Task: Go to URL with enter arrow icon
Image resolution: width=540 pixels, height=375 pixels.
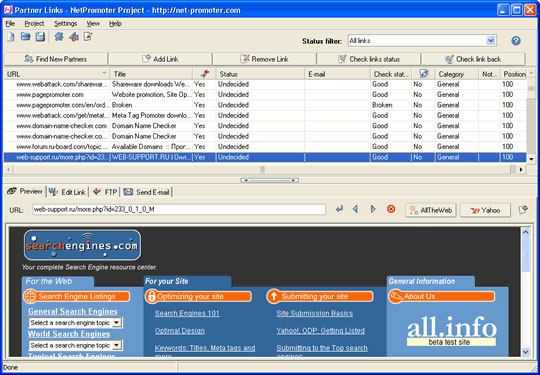Action: (340, 209)
